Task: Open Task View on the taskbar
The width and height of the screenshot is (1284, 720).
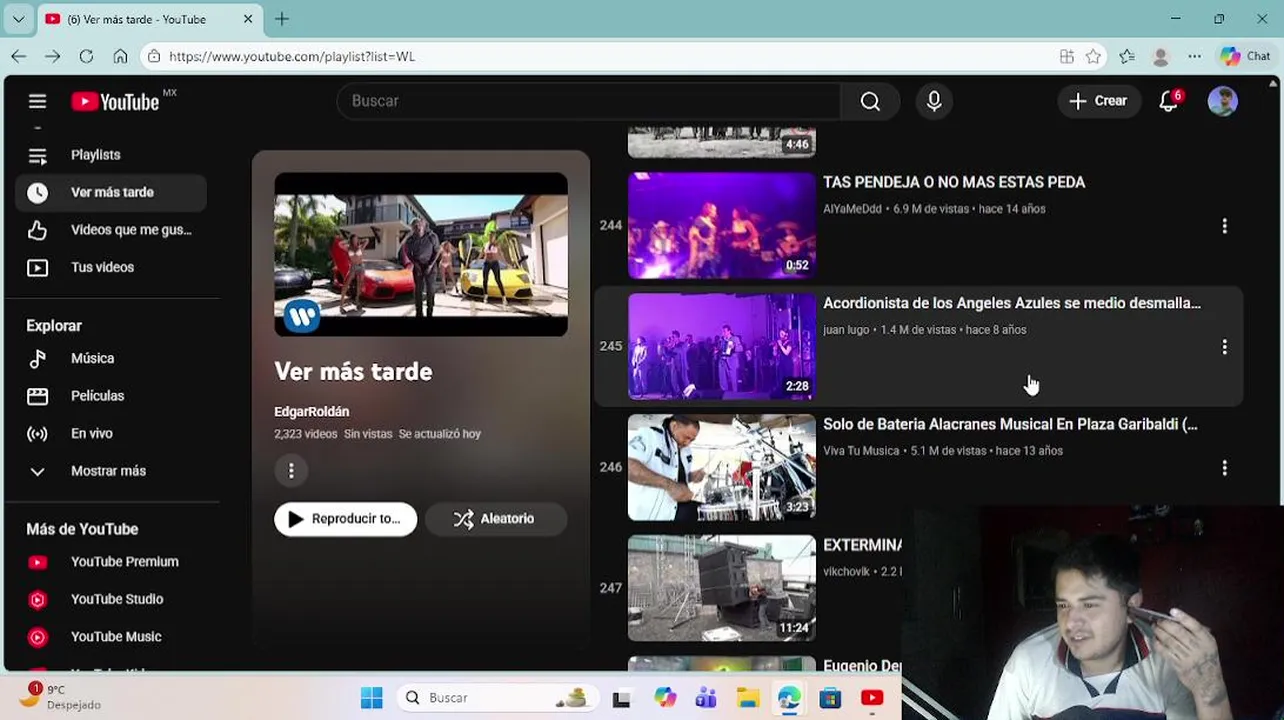Action: (622, 698)
